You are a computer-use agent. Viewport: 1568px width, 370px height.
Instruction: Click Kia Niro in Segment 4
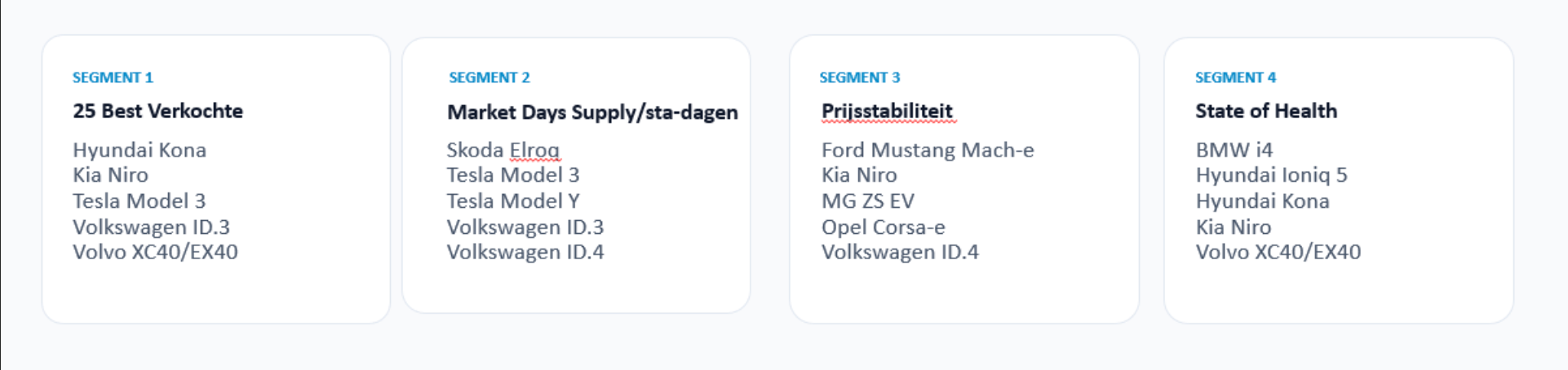1234,227
